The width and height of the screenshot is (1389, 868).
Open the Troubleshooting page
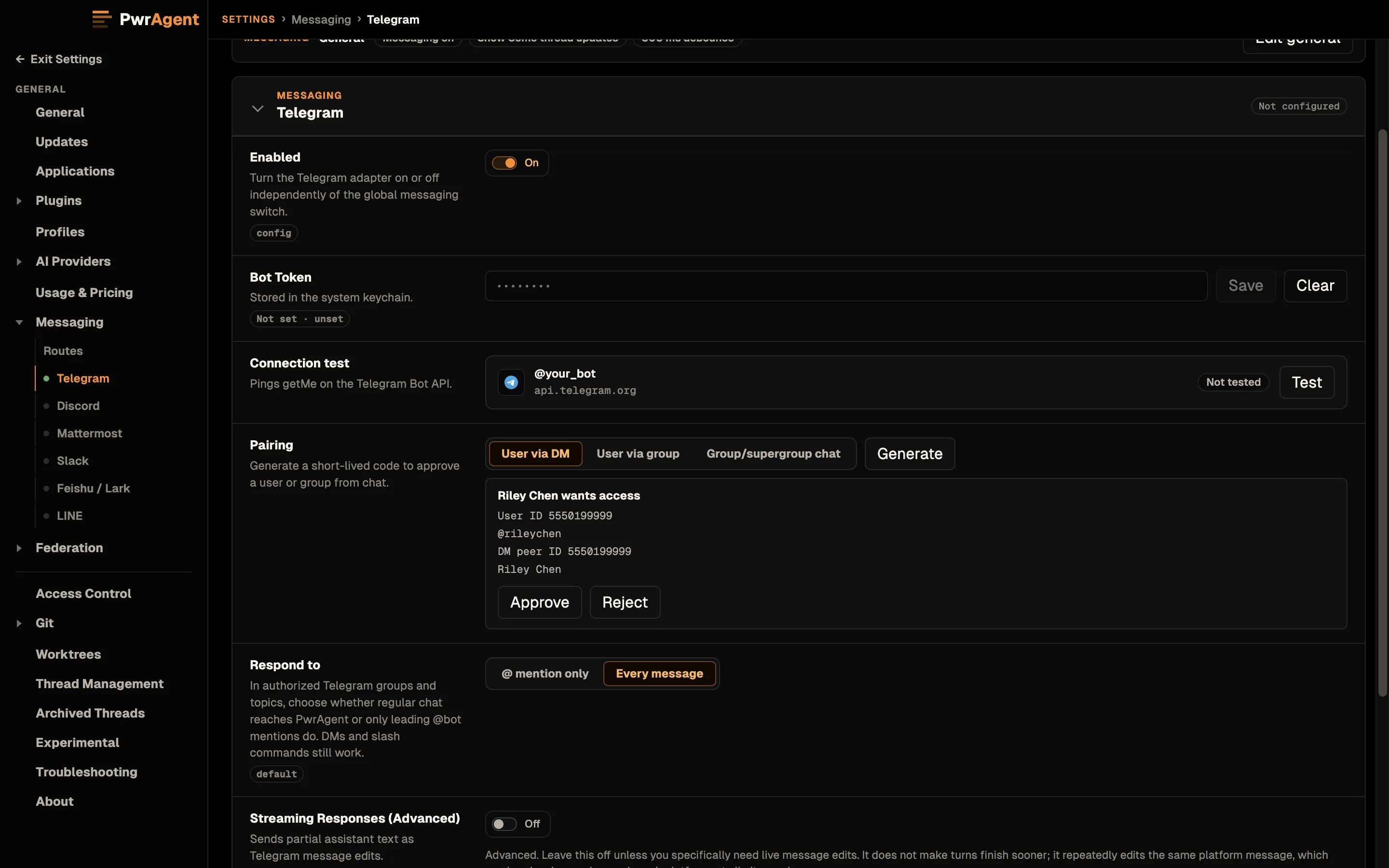tap(87, 772)
